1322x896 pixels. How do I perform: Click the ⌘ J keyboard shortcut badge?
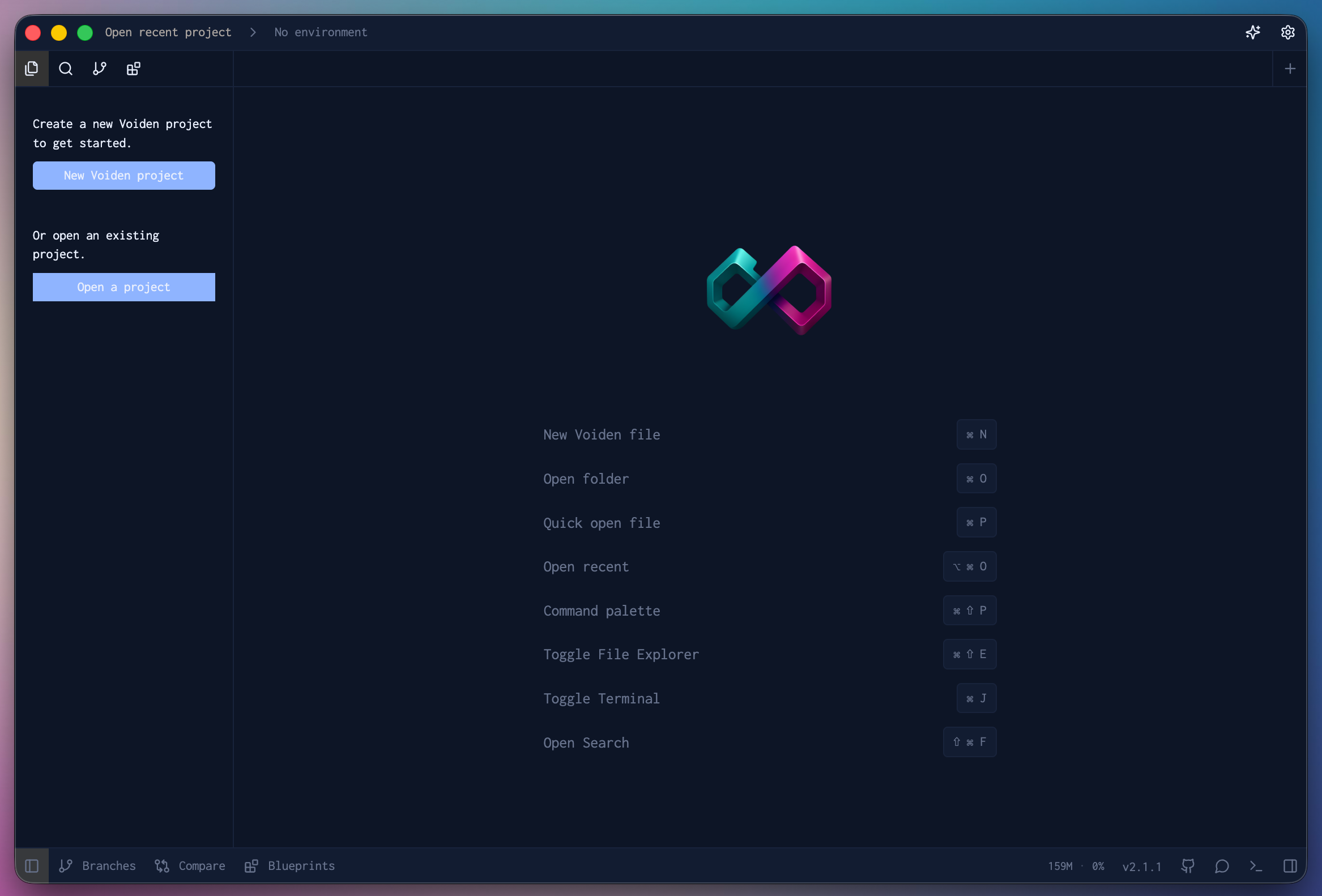click(976, 698)
